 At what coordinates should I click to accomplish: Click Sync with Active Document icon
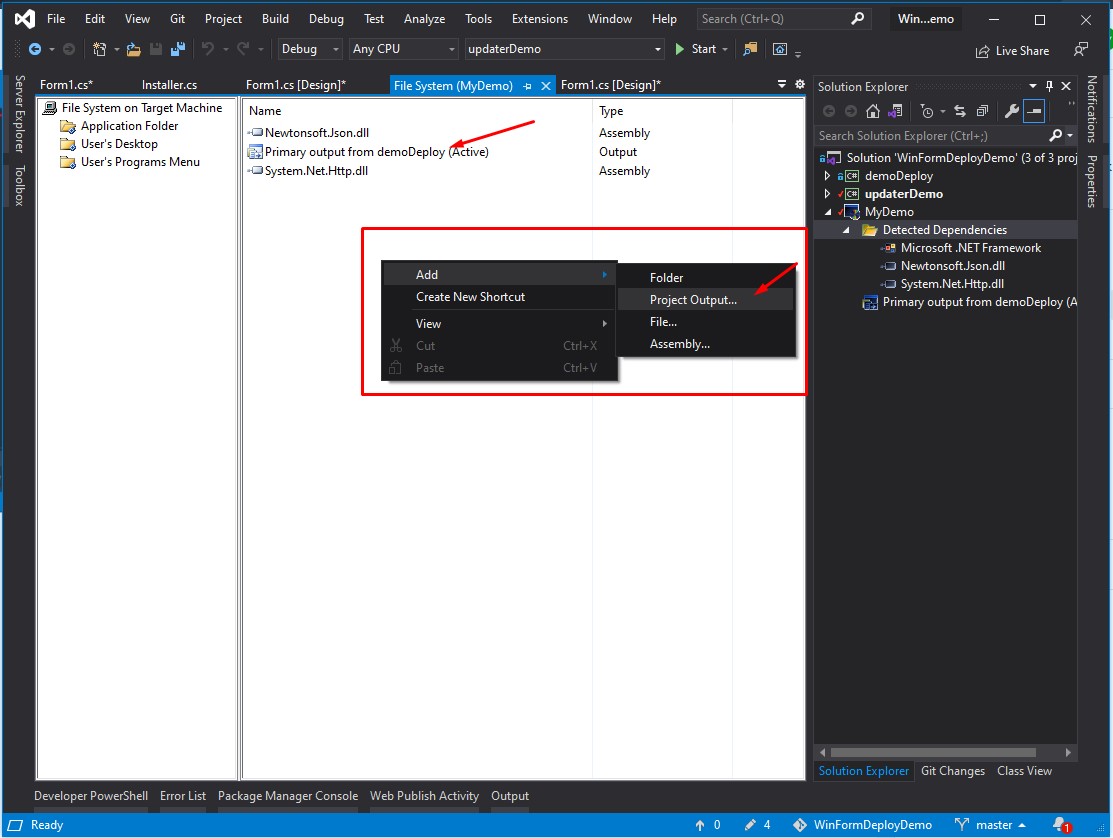pyautogui.click(x=962, y=111)
